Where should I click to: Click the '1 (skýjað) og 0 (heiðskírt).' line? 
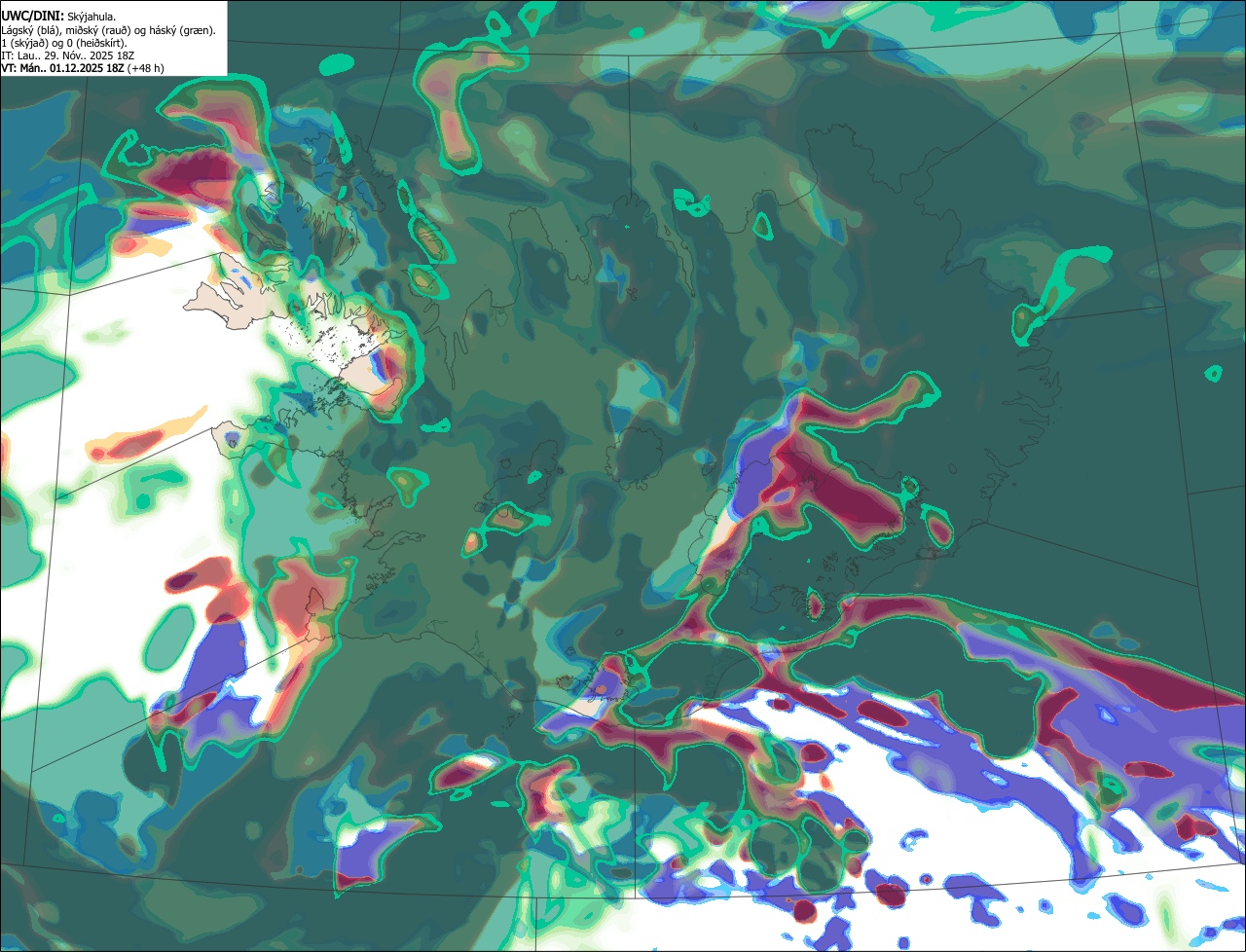click(x=64, y=43)
